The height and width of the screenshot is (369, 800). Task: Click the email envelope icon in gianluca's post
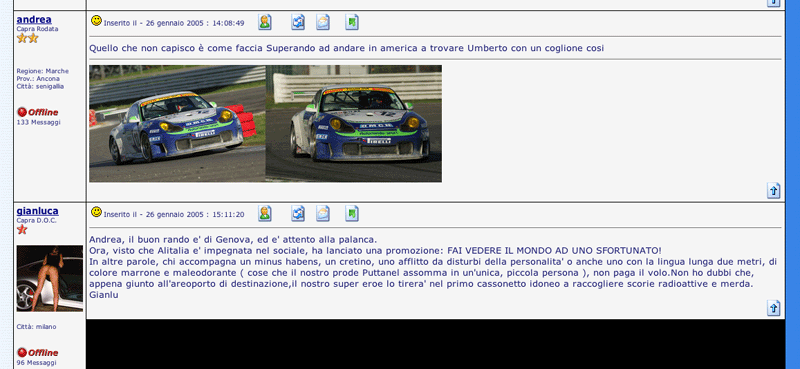pos(323,213)
